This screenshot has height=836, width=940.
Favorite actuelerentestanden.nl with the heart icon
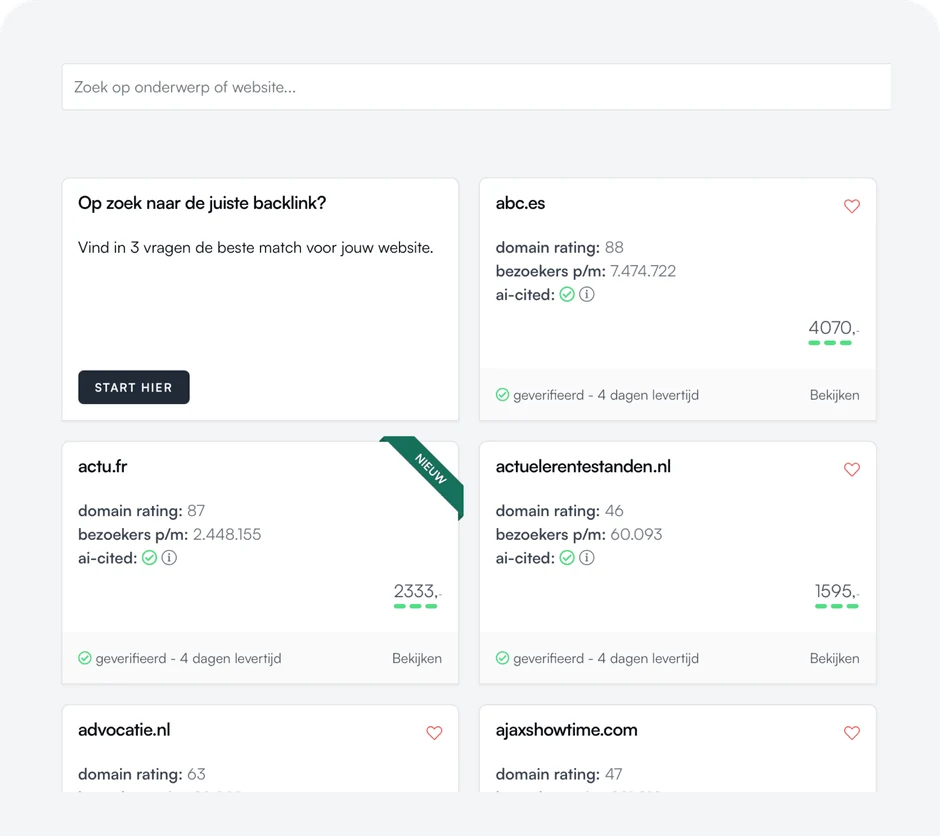tap(852, 469)
